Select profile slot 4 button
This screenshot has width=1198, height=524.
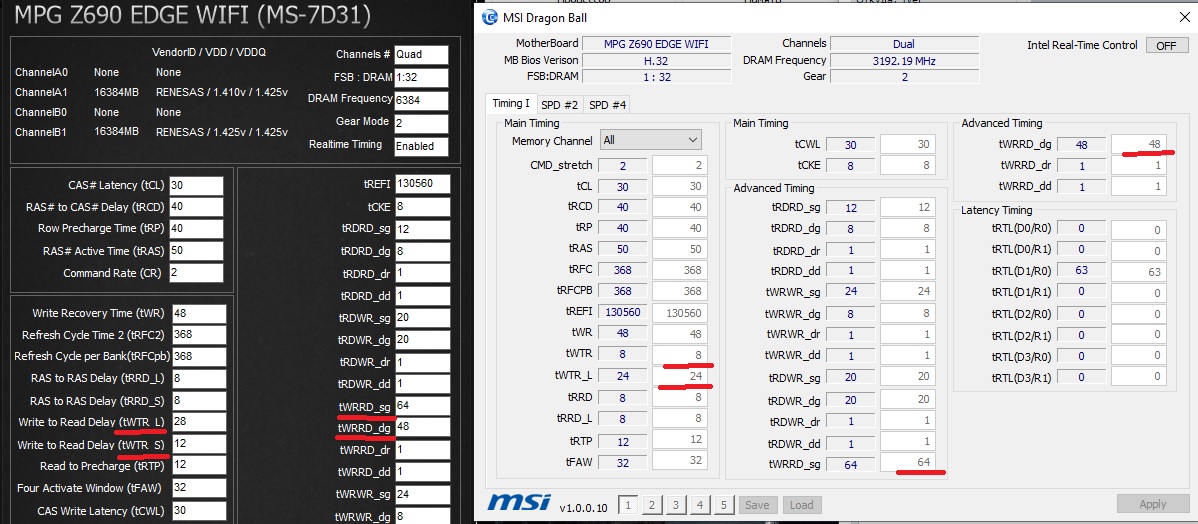(699, 504)
